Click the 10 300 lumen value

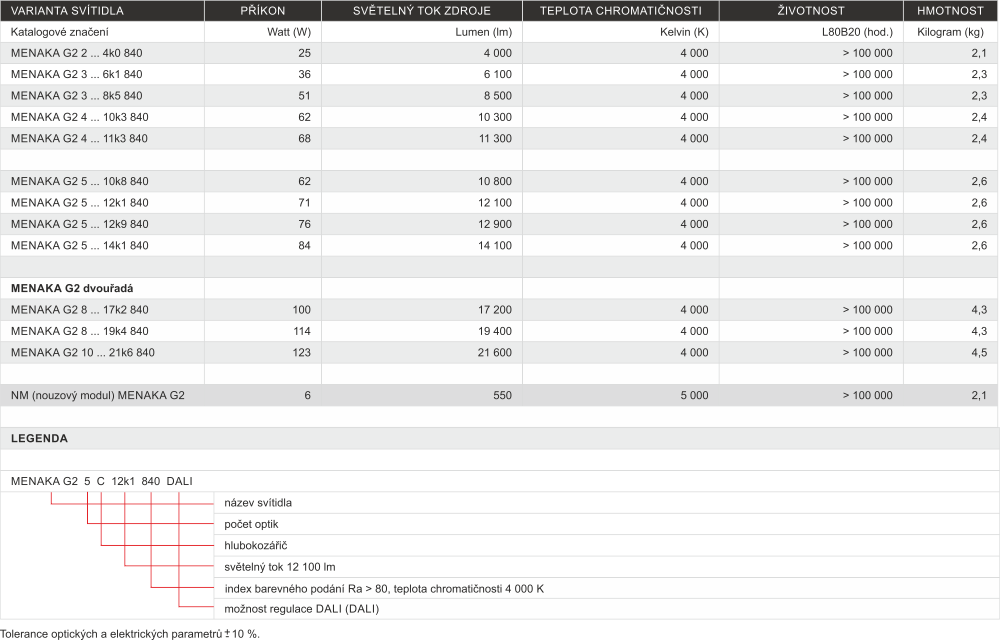pyautogui.click(x=495, y=117)
